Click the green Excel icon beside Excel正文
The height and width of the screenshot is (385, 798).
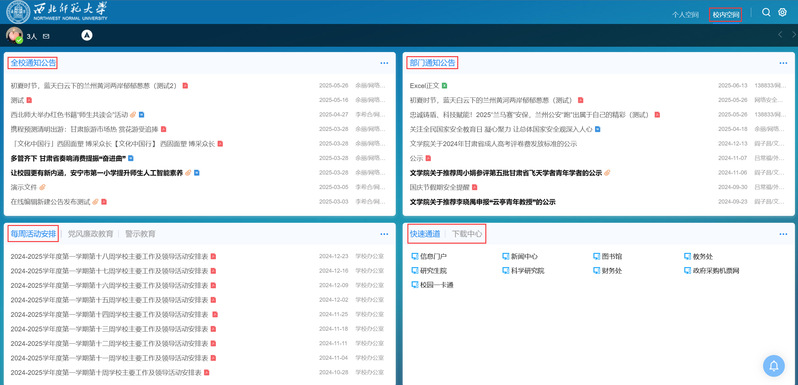point(444,86)
